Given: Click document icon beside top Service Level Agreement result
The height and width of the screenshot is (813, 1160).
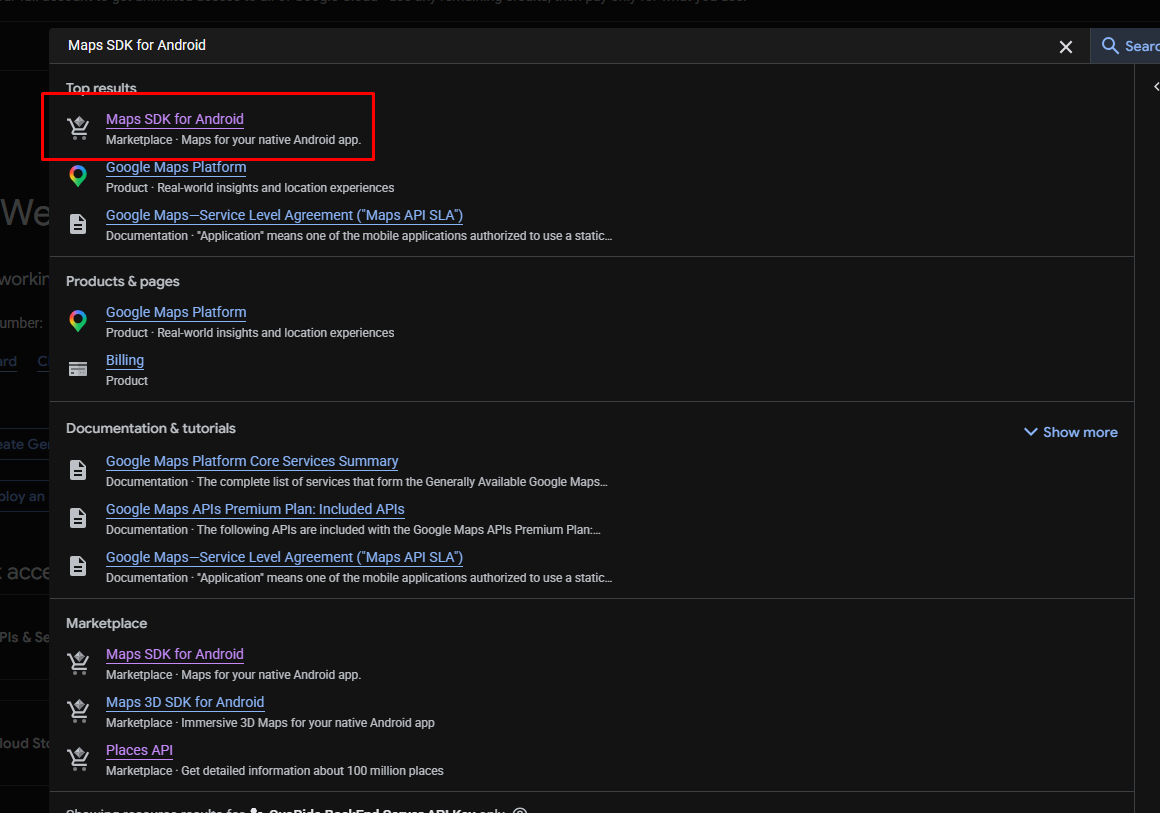Looking at the screenshot, I should point(78,224).
